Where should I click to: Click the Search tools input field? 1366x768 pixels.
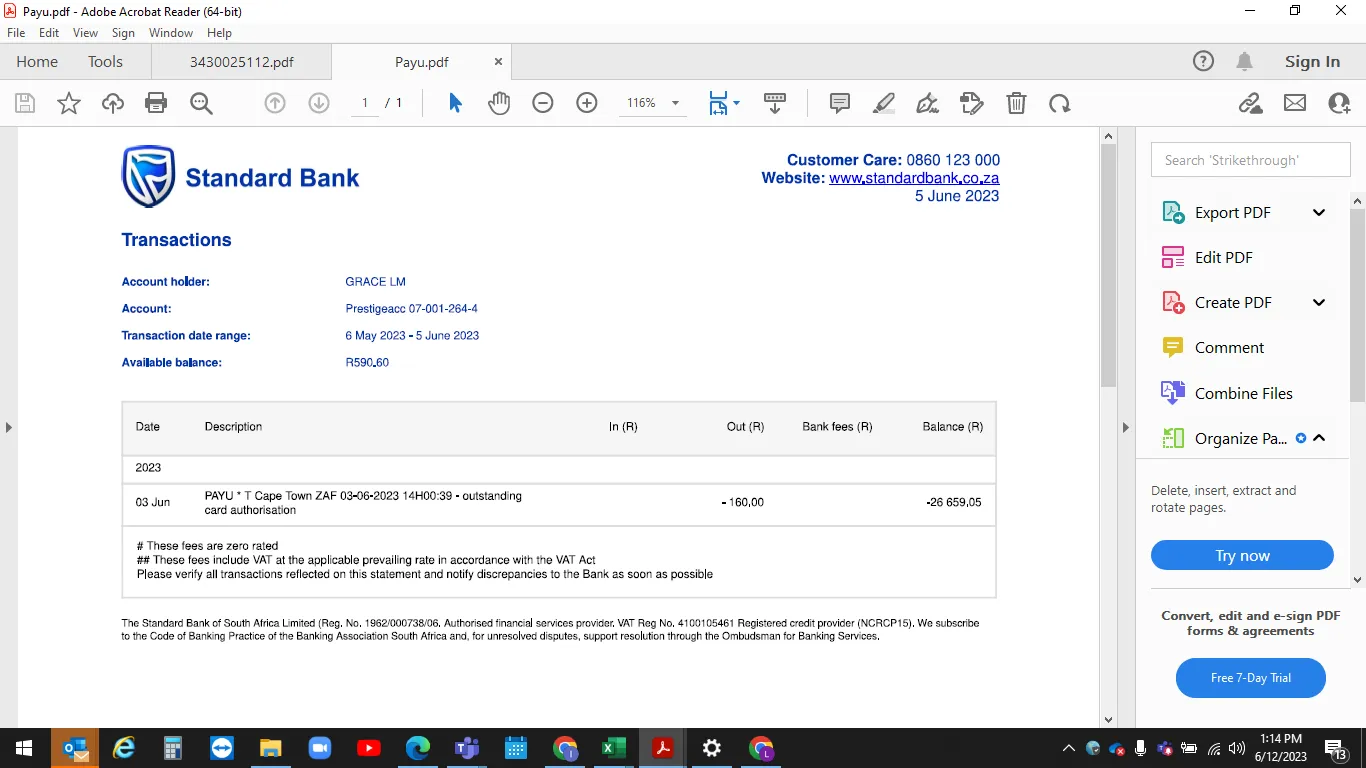pyautogui.click(x=1250, y=160)
